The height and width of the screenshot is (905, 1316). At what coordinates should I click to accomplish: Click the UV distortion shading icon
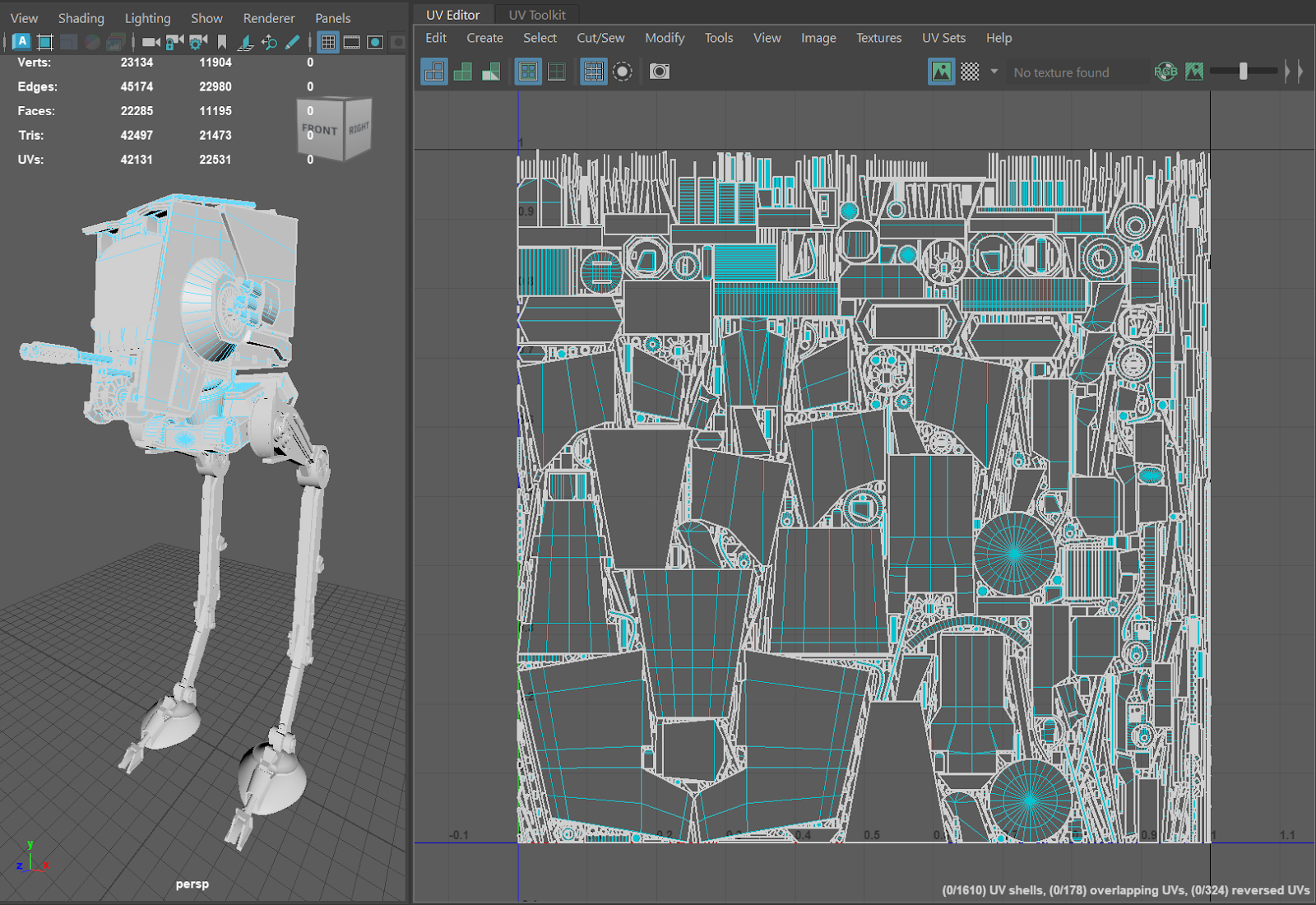point(491,72)
